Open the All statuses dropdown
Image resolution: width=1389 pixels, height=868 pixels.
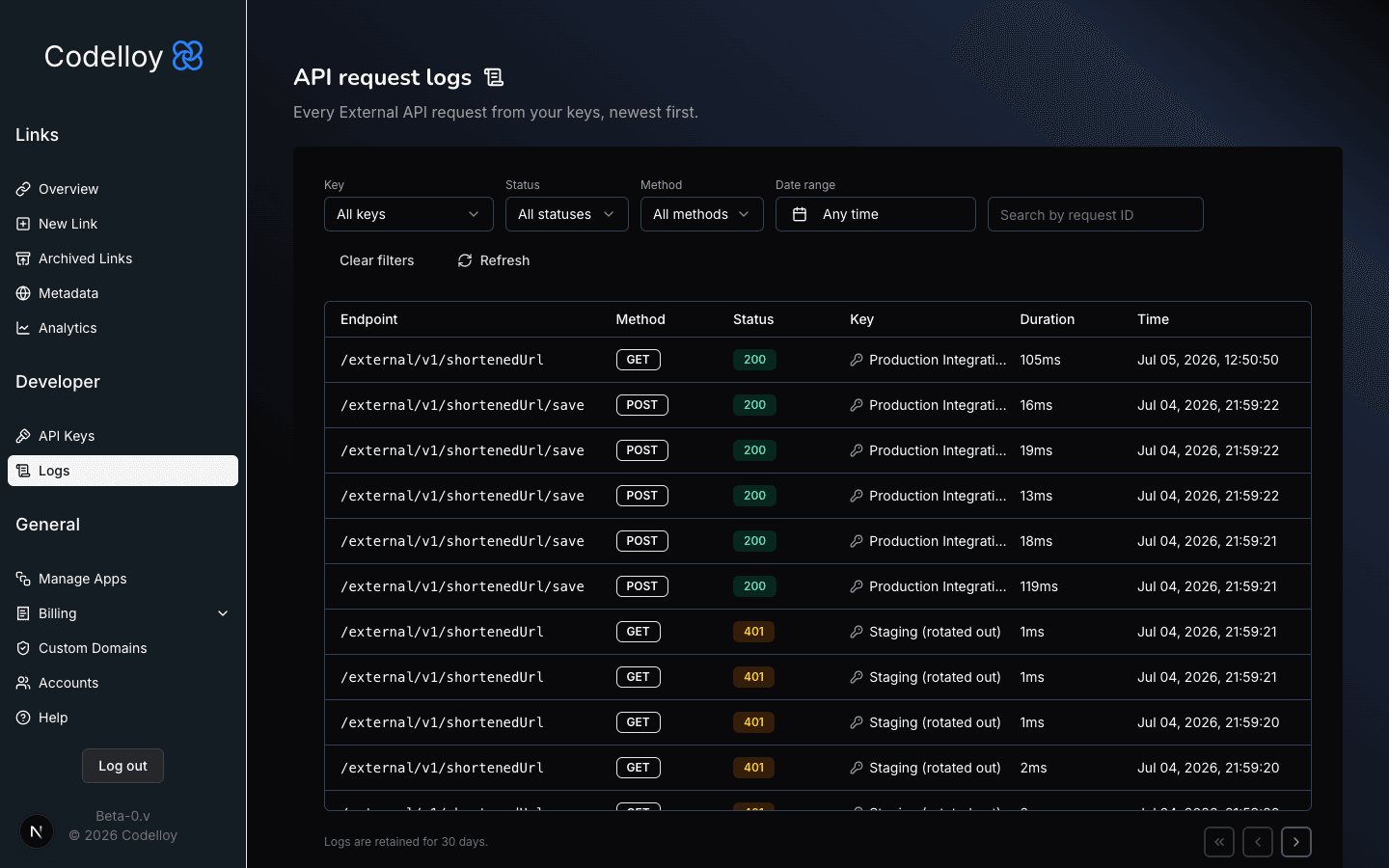(567, 214)
